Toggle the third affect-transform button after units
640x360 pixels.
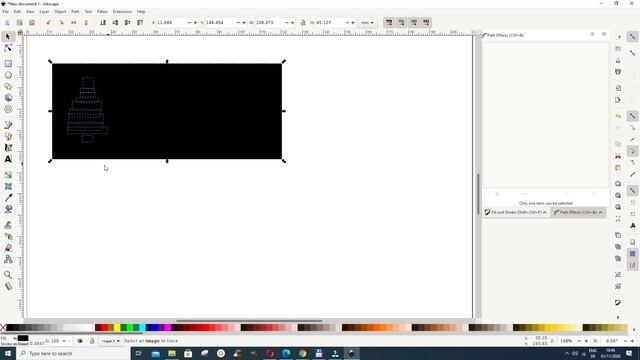tap(414, 22)
